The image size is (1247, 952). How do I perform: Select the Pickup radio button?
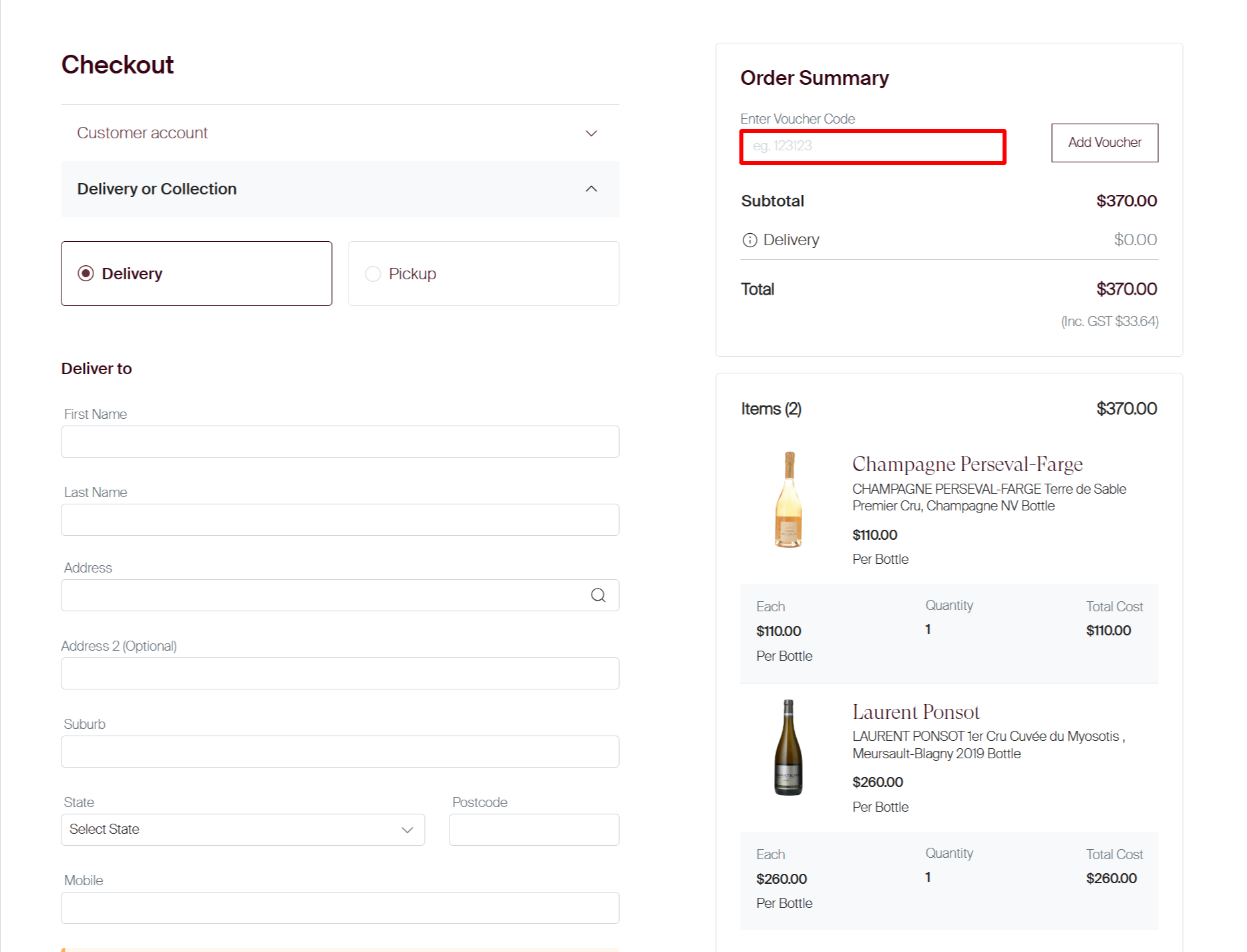(x=373, y=273)
